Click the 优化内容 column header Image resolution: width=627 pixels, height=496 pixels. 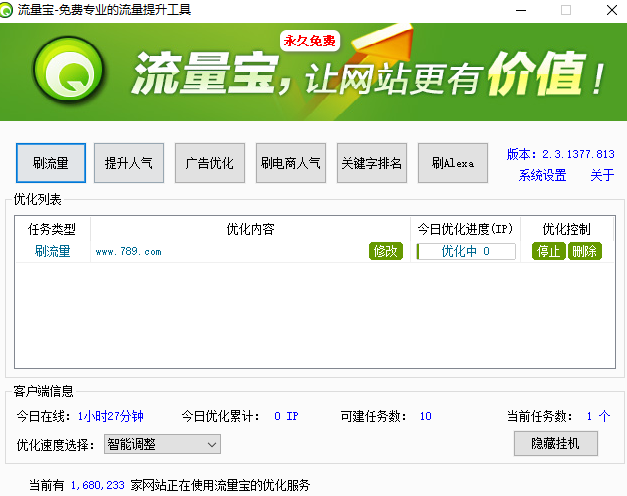coord(250,229)
